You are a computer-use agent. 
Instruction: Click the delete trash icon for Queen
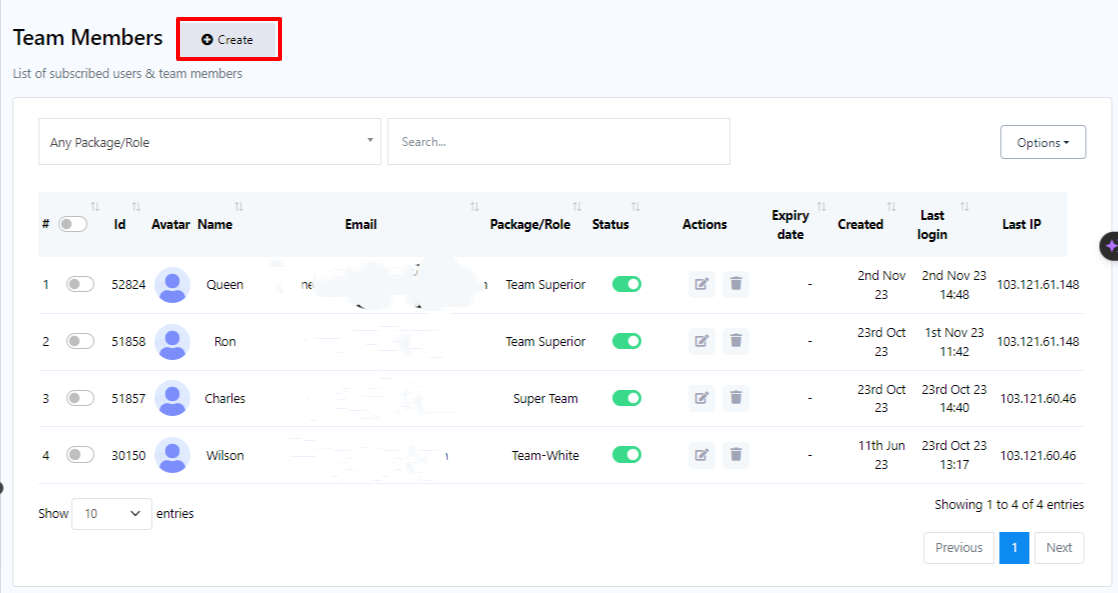pyautogui.click(x=736, y=284)
